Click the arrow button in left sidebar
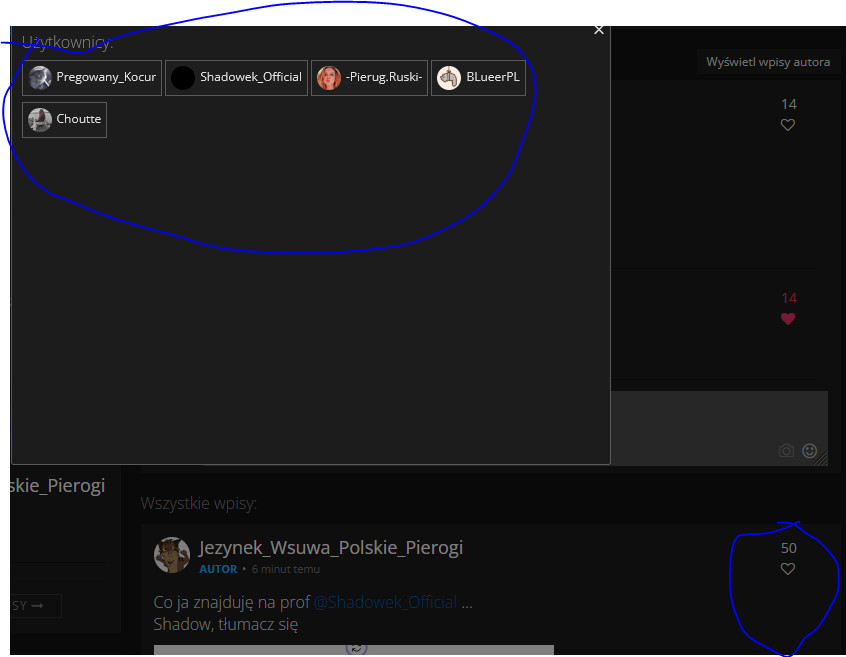The image size is (846, 657). (36, 606)
